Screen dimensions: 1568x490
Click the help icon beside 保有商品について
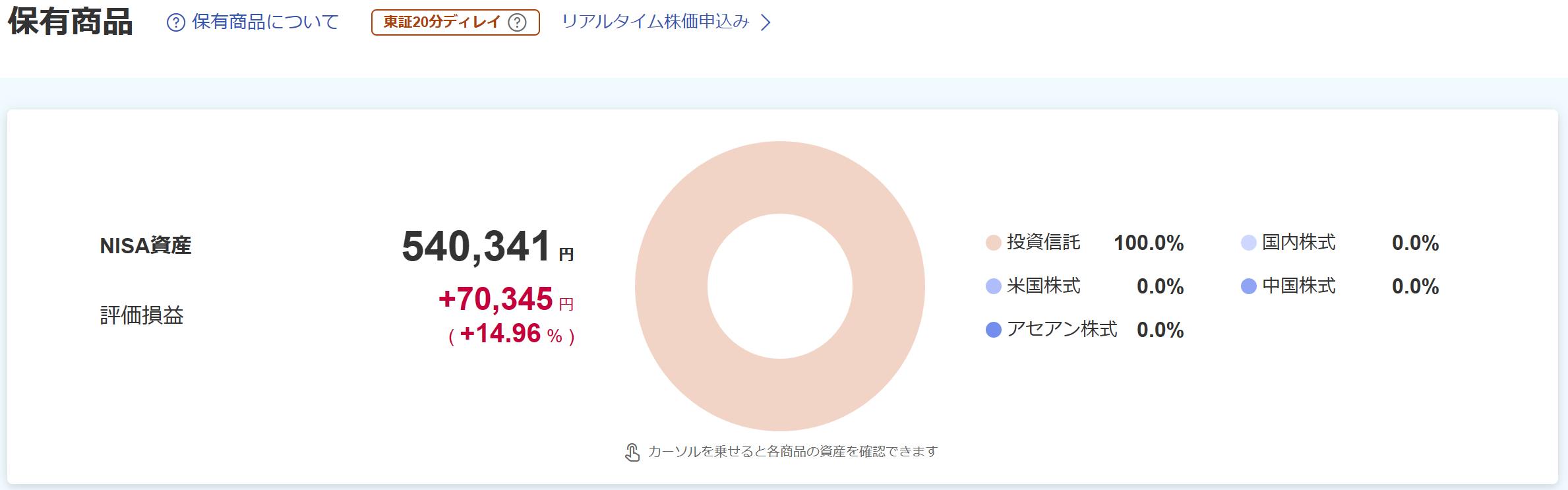tap(176, 23)
